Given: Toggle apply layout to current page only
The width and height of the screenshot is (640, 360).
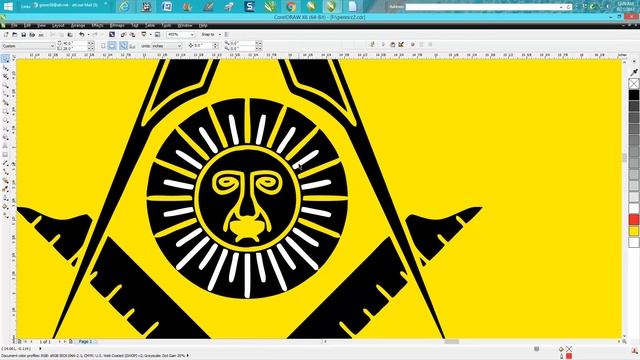Looking at the screenshot, I should pyautogui.click(x=132, y=46).
